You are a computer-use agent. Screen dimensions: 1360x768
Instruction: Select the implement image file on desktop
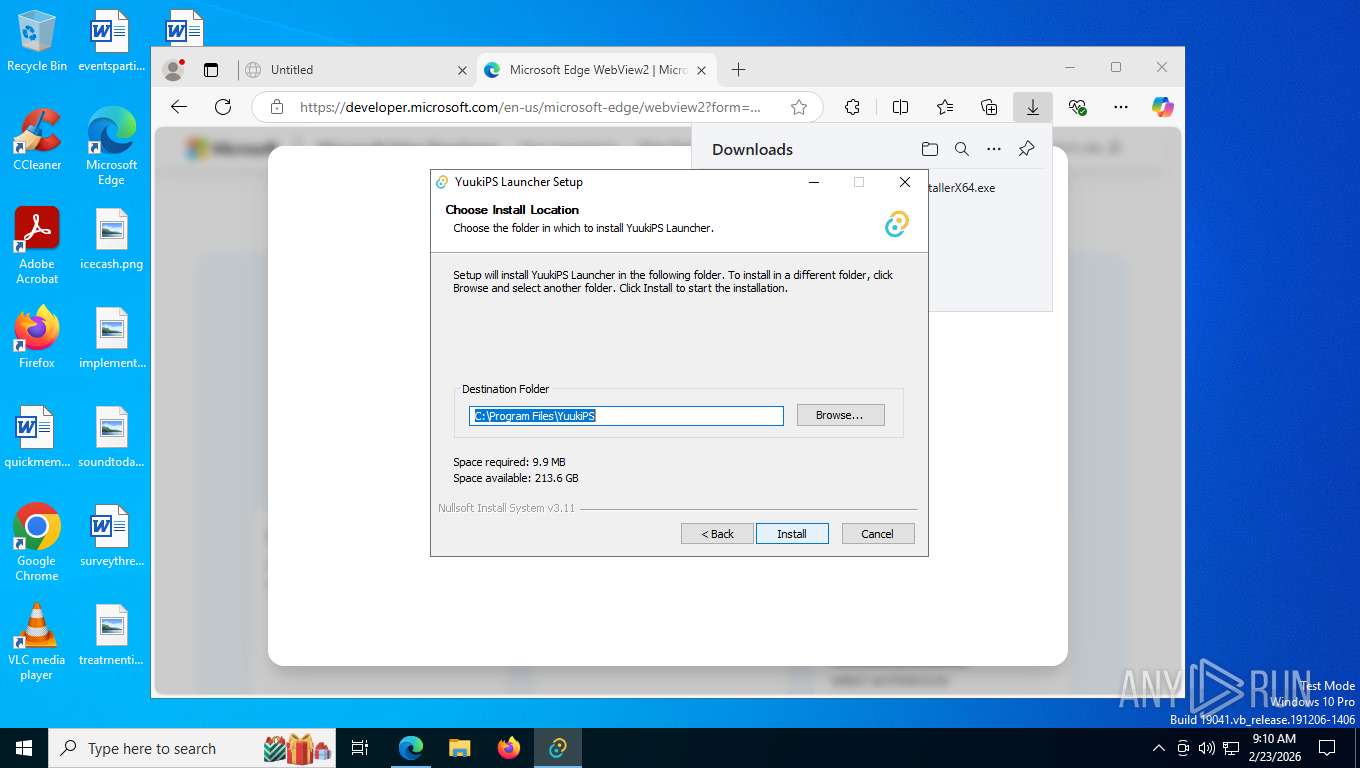coord(111,338)
